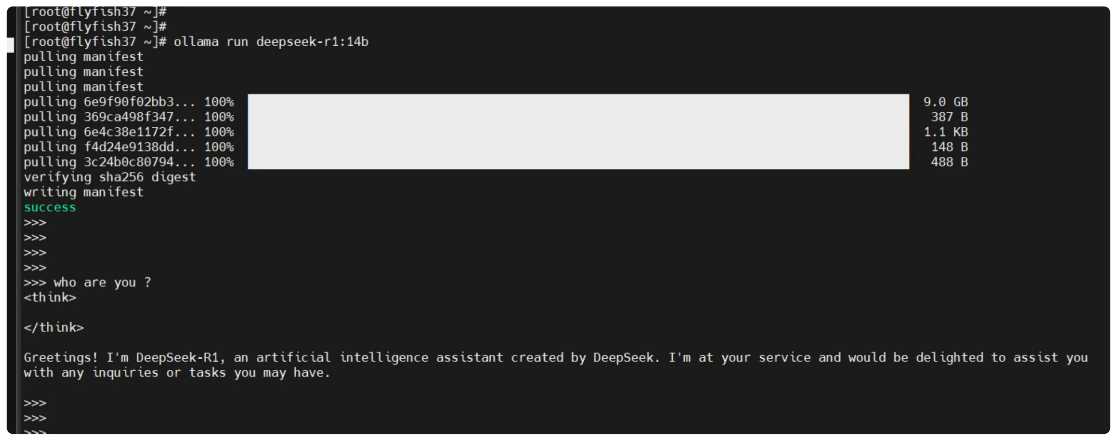Click the closing </think> tag
Viewport: 1119px width, 439px height.
[54, 328]
